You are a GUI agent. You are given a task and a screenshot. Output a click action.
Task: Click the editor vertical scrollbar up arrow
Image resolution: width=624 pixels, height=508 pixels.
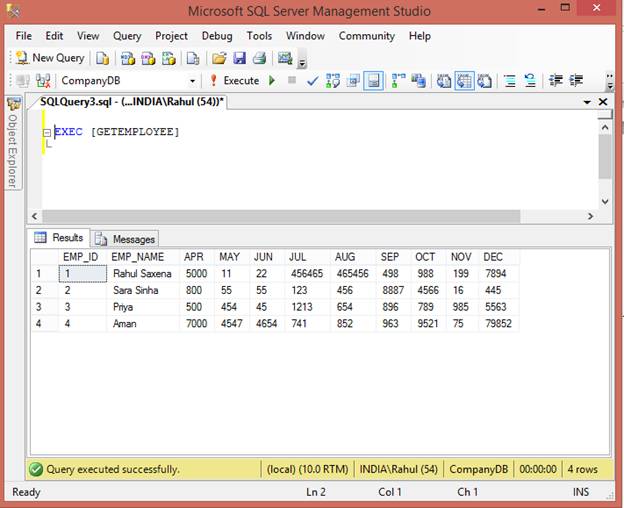[605, 127]
